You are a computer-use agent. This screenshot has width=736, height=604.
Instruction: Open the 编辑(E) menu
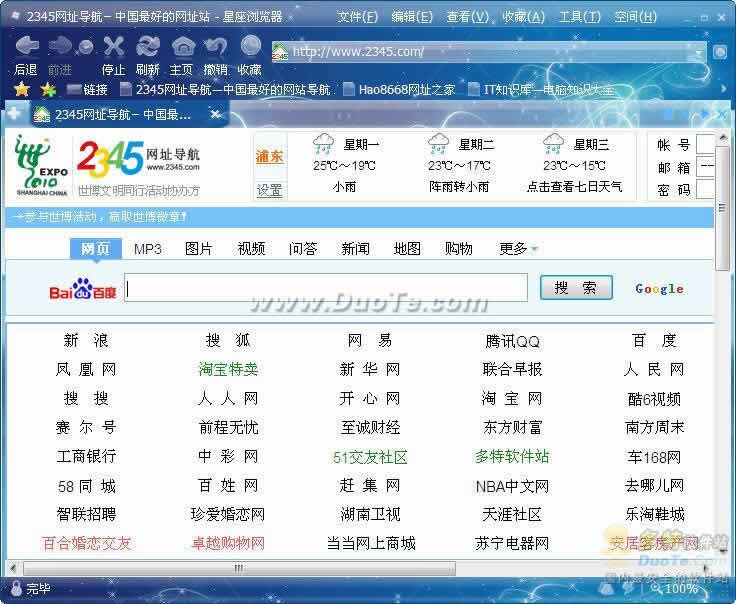(x=412, y=17)
